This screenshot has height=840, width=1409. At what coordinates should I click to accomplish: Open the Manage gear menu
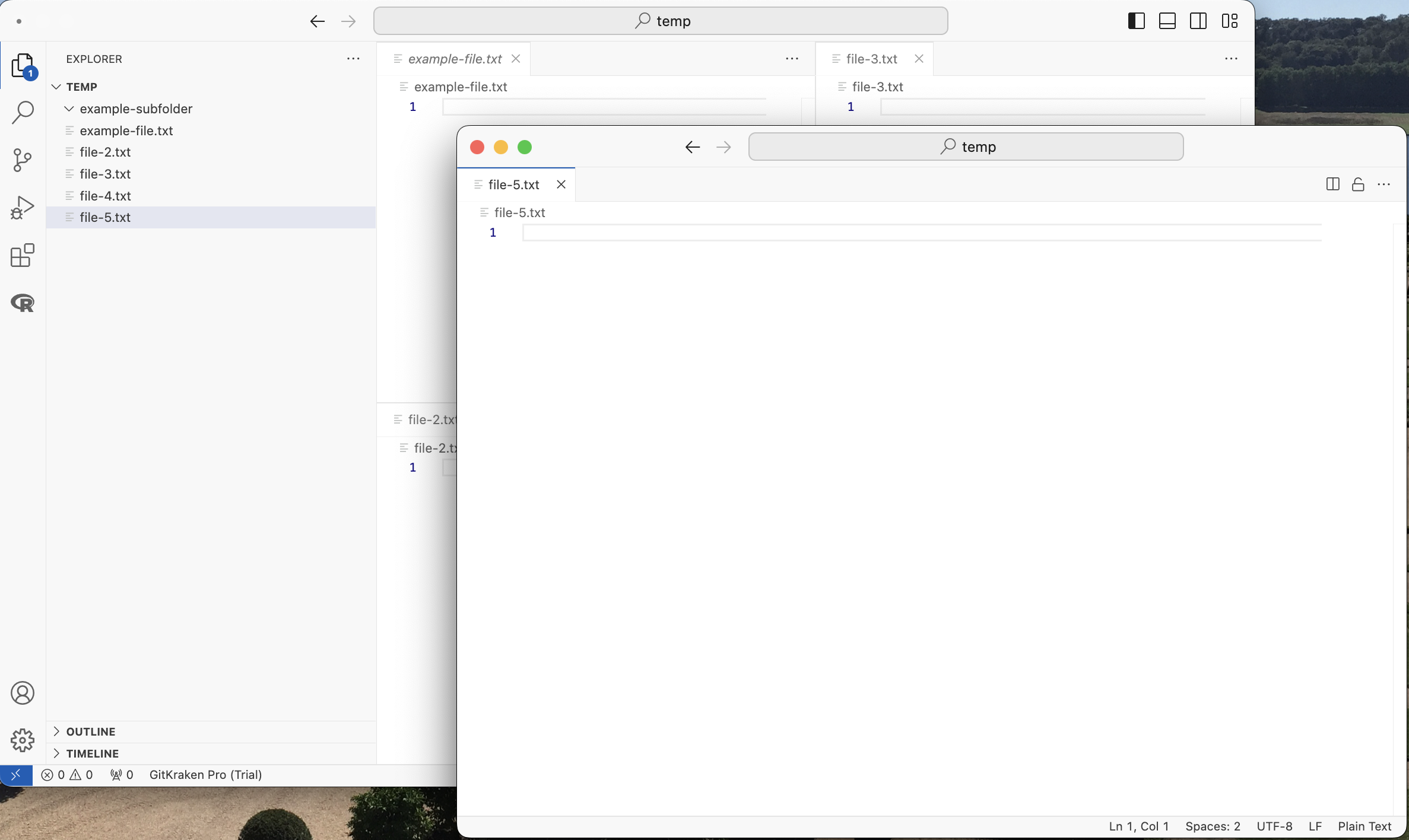click(x=23, y=740)
